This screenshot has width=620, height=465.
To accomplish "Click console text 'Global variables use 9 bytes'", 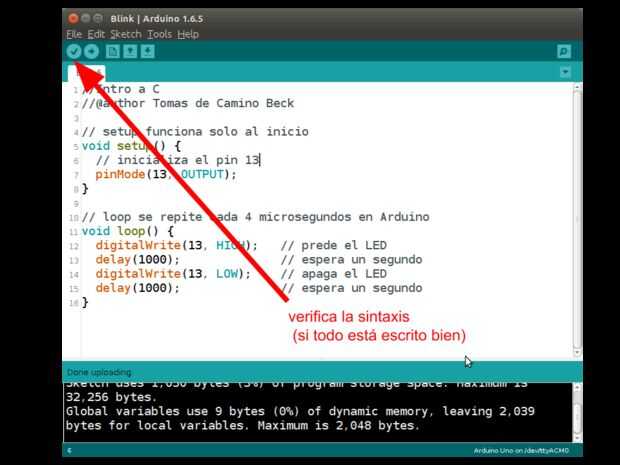I will click(165, 411).
